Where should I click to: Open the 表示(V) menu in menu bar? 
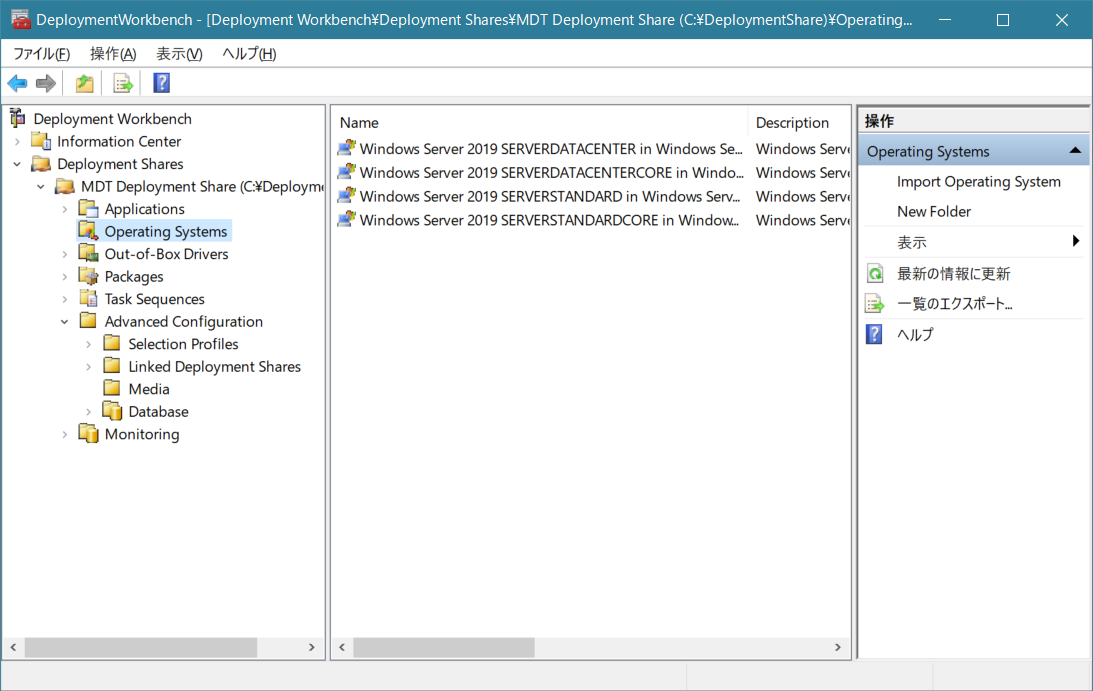pyautogui.click(x=179, y=54)
